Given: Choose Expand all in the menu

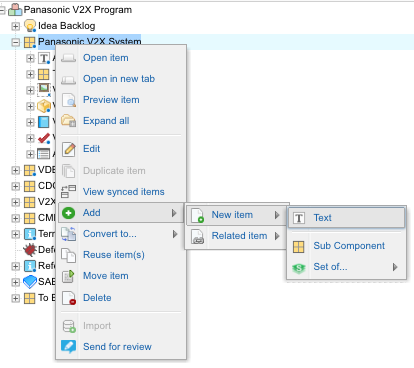Looking at the screenshot, I should pyautogui.click(x=121, y=121).
